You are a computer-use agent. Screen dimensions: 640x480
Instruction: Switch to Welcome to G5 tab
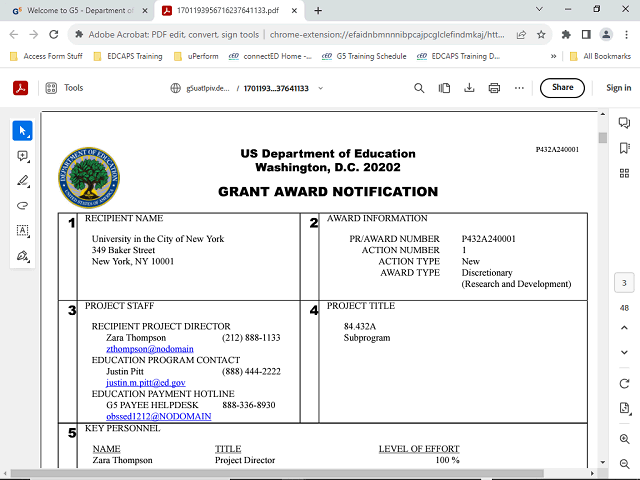click(x=77, y=11)
